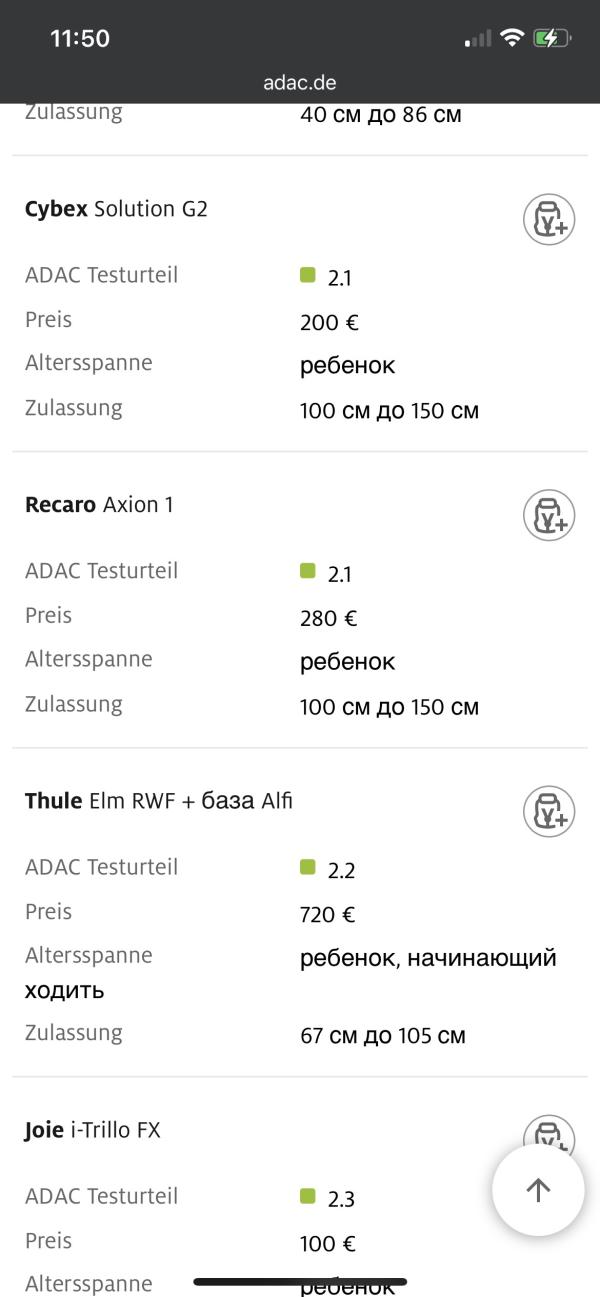600x1297 pixels.
Task: Tap the adac.de address bar
Action: click(x=300, y=82)
